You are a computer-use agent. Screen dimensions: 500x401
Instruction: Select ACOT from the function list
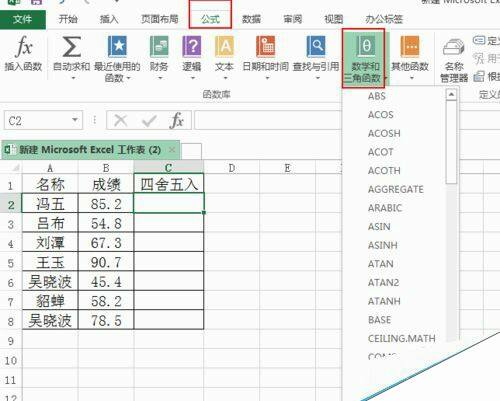tap(380, 152)
